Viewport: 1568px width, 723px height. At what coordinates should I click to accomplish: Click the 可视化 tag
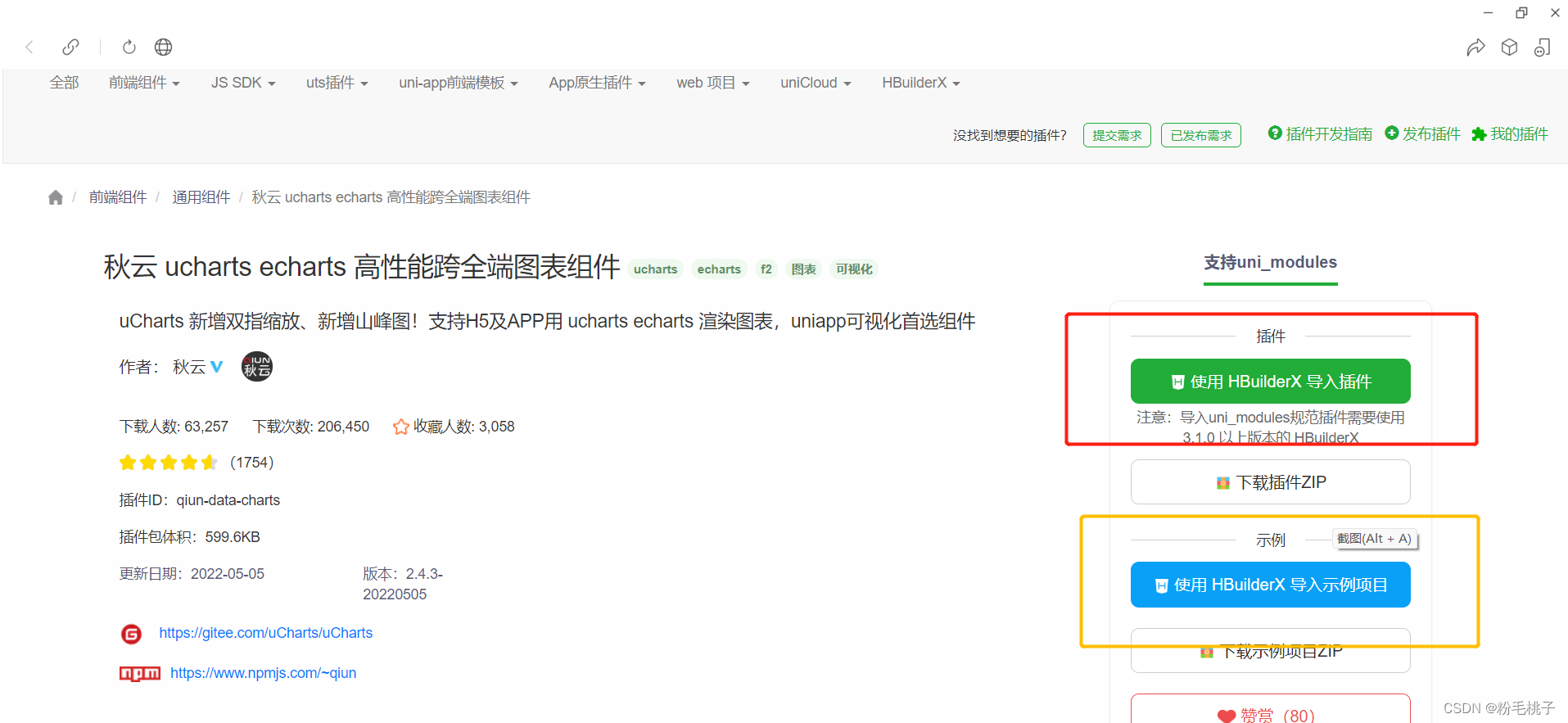click(x=854, y=269)
